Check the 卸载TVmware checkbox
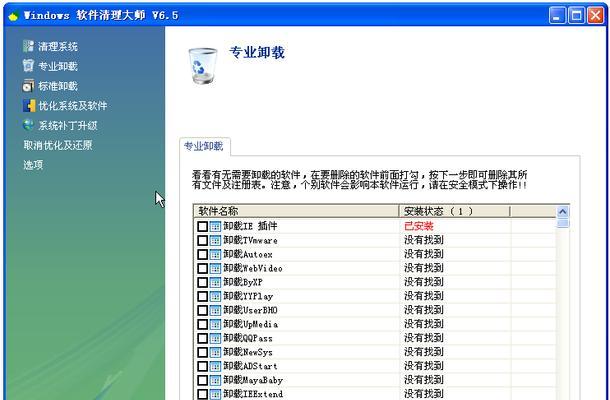The image size is (610, 400). click(202, 240)
